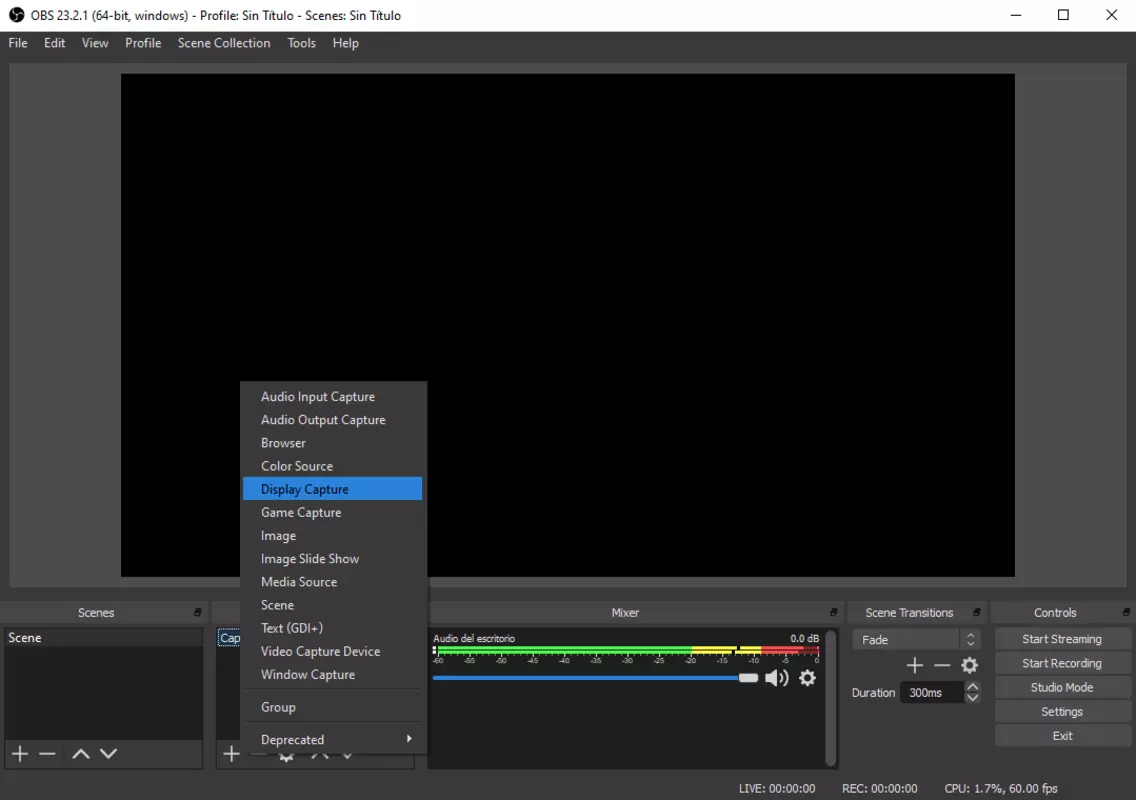Click the Sources panel add (plus) icon
This screenshot has height=800, width=1136.
[231, 754]
